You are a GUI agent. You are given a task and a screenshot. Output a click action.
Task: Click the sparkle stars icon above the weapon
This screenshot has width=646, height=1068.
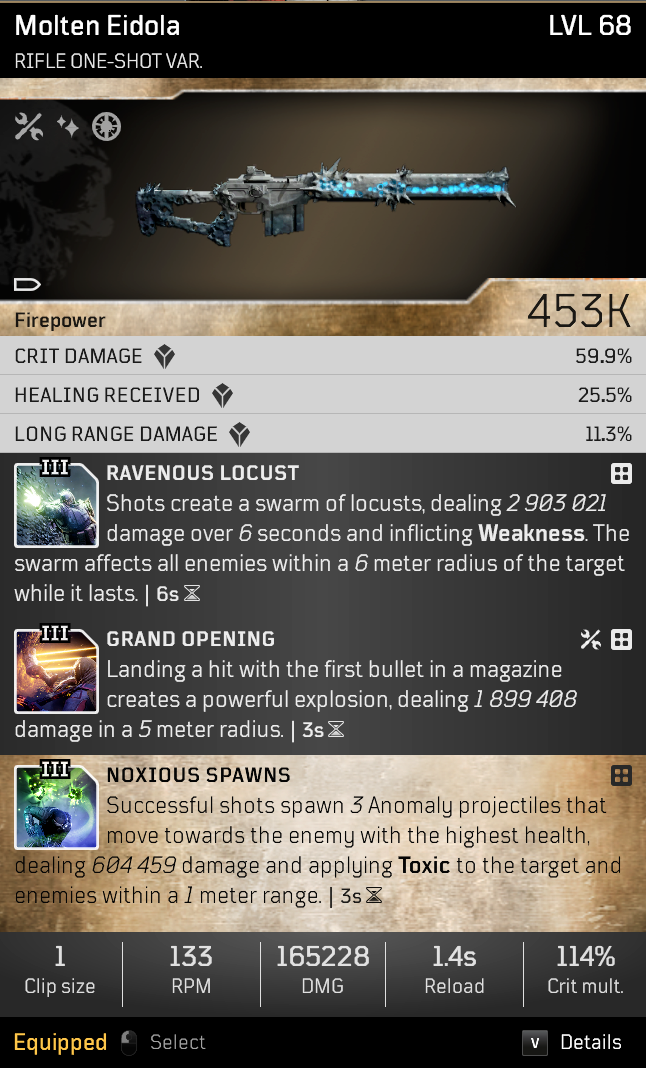[x=67, y=126]
